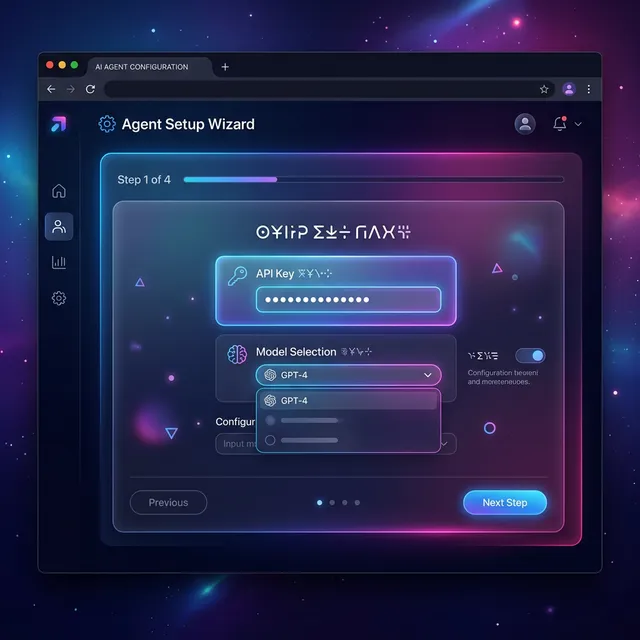Select the AI AGENT CONFIGURATION tab
This screenshot has width=640, height=640.
(149, 67)
